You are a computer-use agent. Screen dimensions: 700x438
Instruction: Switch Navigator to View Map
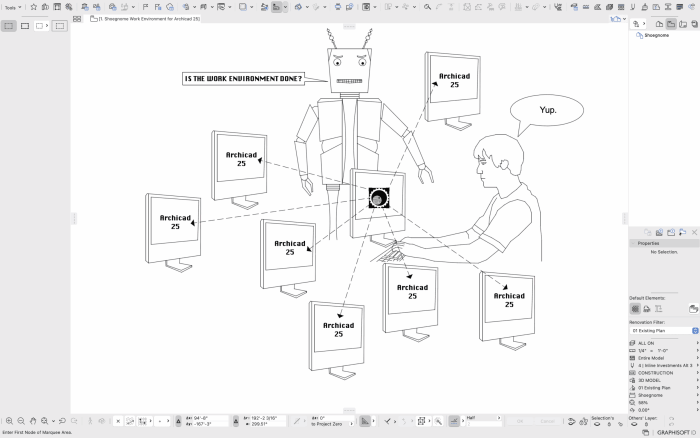click(671, 24)
